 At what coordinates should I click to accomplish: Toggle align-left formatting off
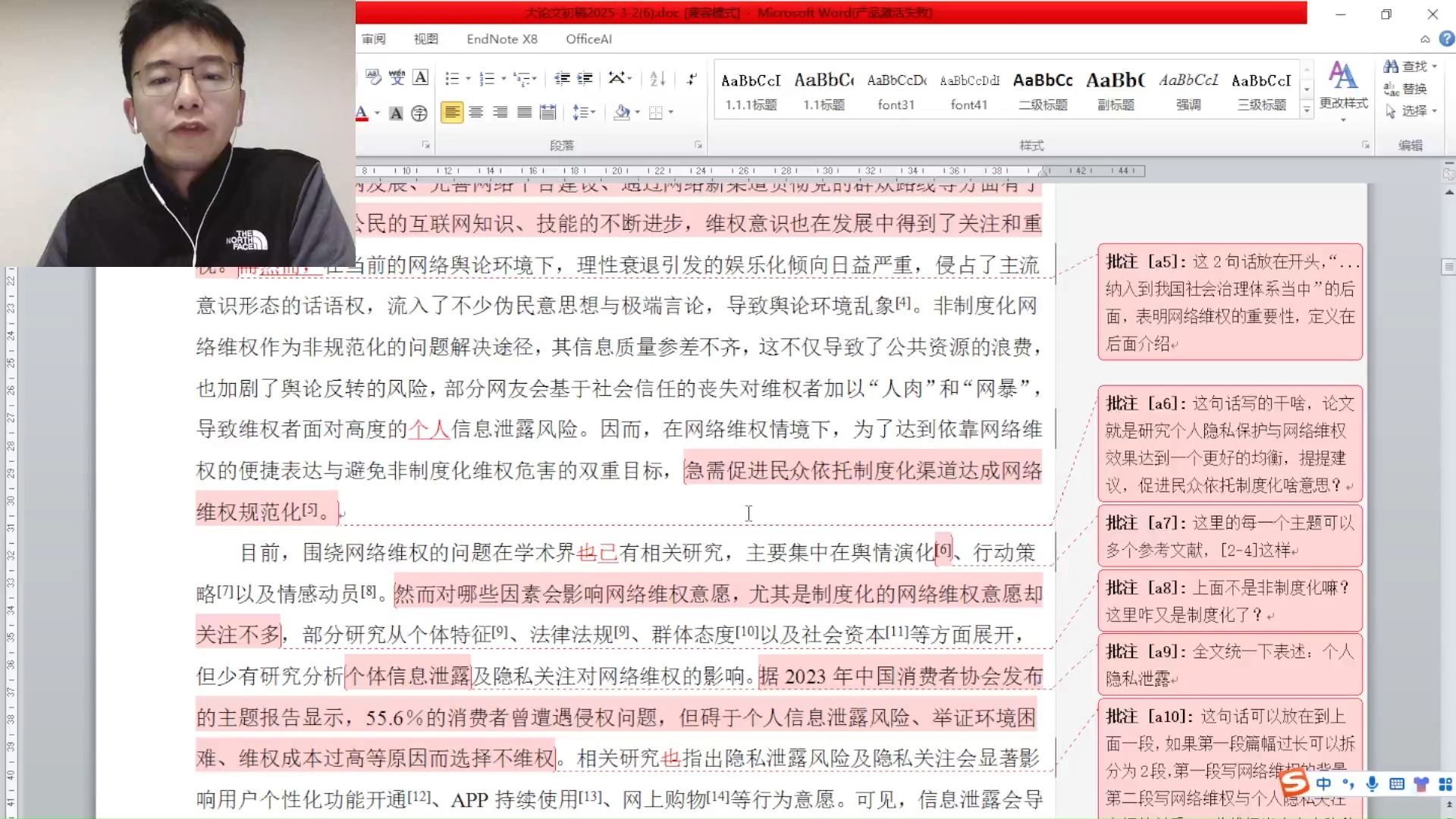tap(453, 112)
